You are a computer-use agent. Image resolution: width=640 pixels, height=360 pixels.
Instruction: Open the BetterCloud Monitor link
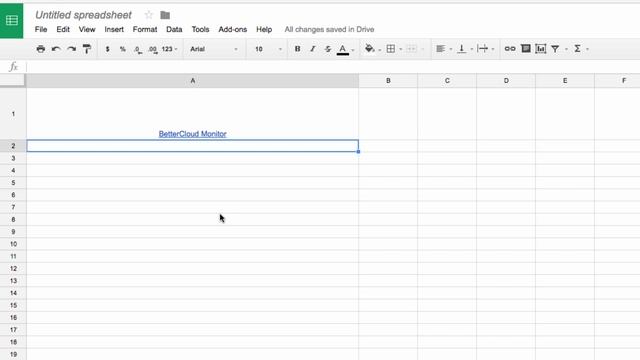(x=193, y=134)
